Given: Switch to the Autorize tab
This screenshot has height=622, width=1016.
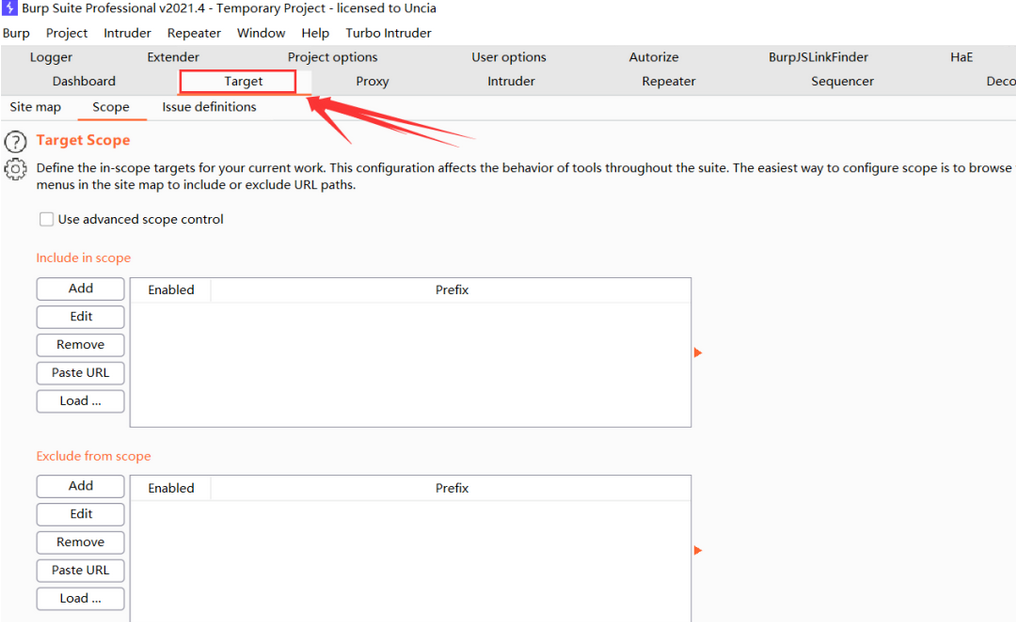Looking at the screenshot, I should click(x=654, y=57).
